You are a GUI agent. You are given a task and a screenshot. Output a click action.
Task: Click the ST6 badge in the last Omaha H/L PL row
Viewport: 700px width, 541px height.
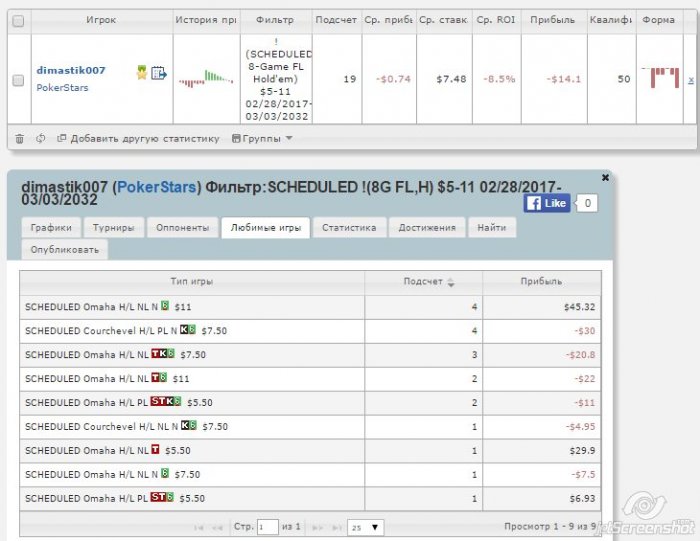[162, 497]
